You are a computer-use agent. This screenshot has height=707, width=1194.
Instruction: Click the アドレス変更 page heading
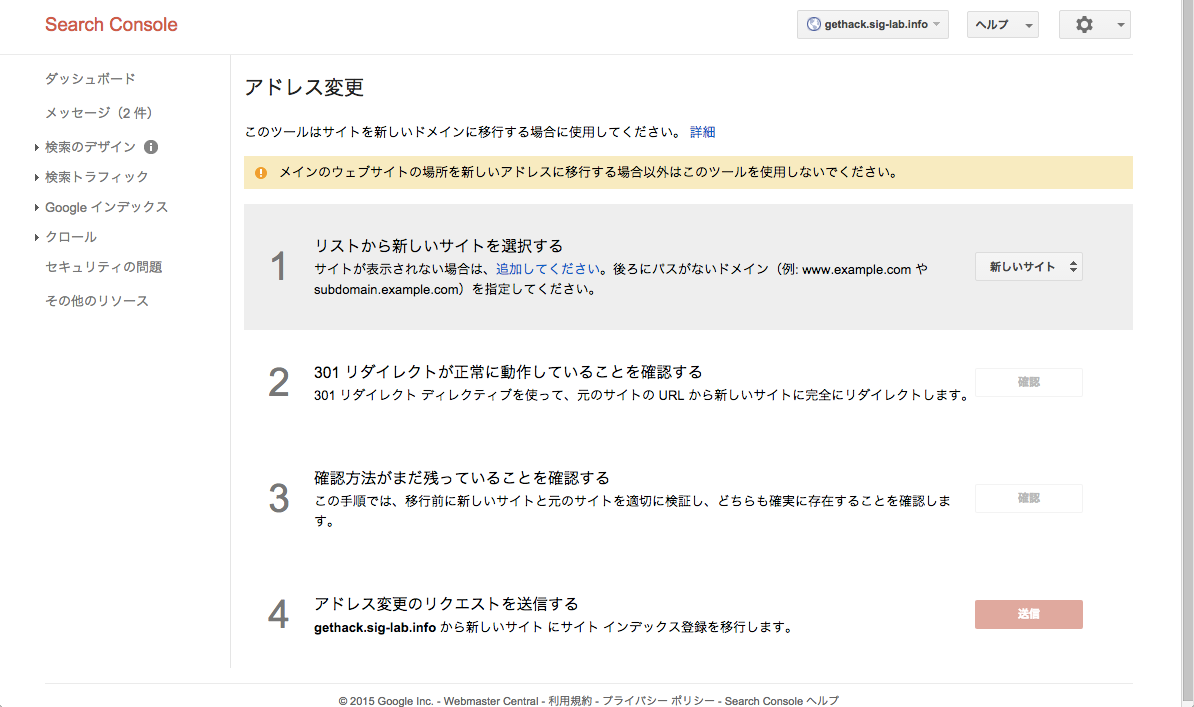click(304, 88)
